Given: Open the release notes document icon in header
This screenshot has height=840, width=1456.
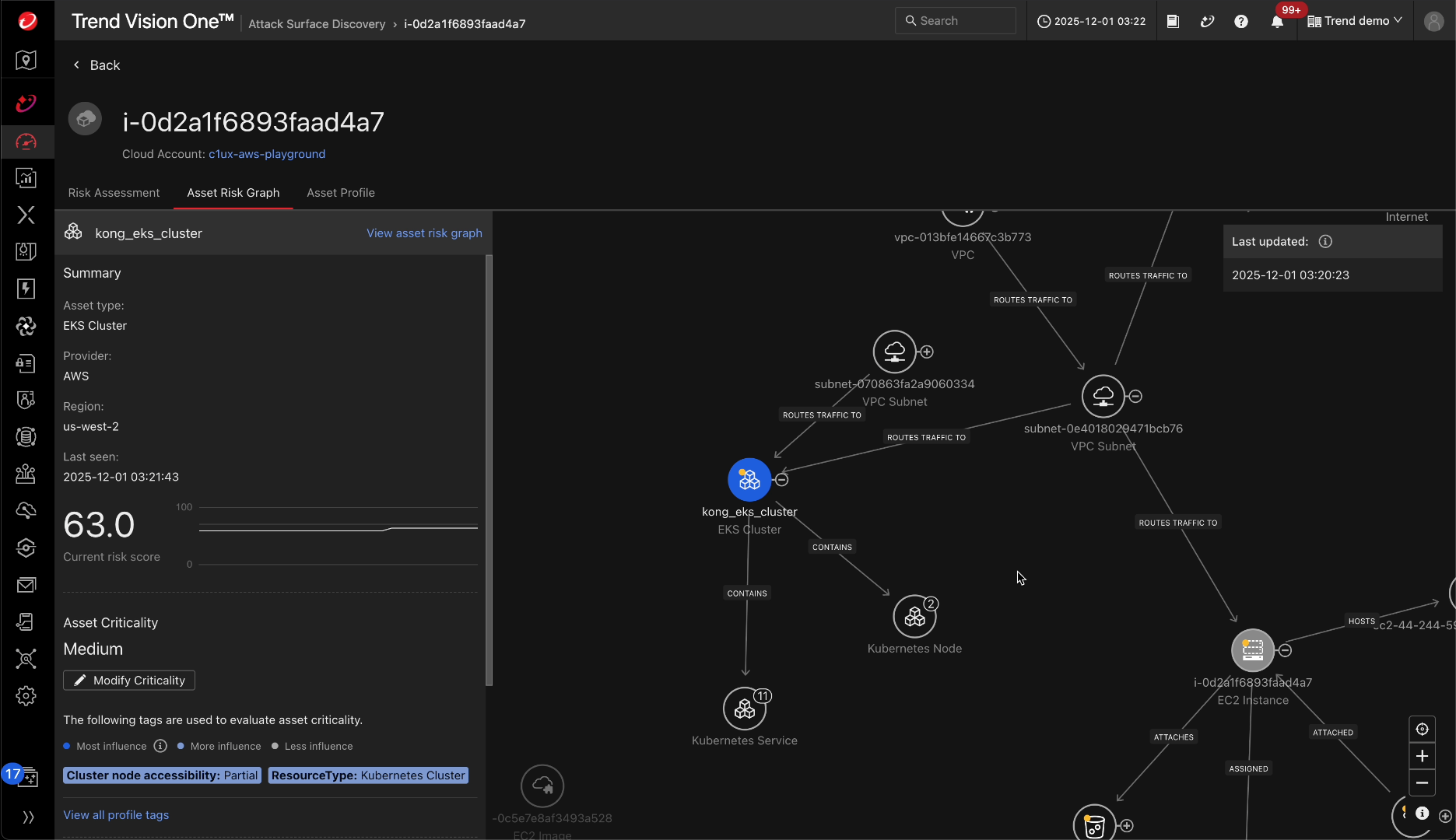Looking at the screenshot, I should point(1173,21).
